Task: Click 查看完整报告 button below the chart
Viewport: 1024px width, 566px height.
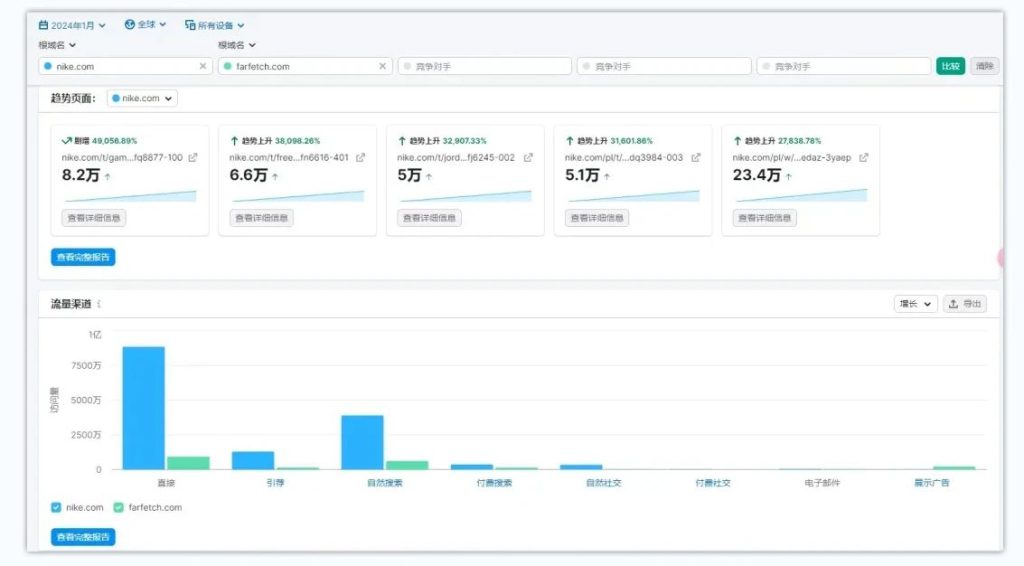Action: [83, 537]
